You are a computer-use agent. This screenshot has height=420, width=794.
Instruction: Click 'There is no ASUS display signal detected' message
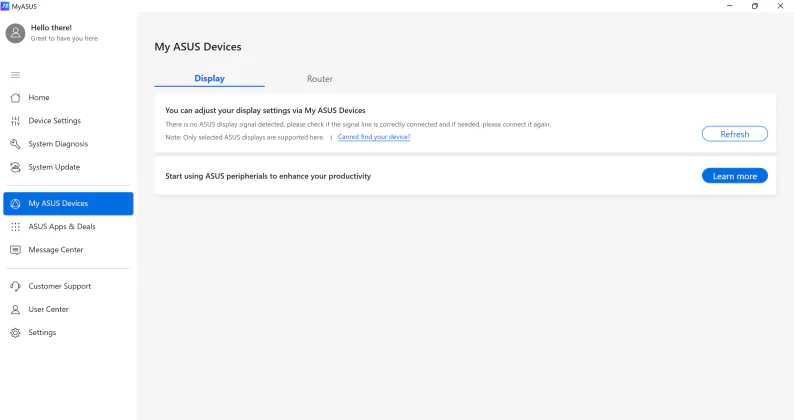tap(358, 124)
